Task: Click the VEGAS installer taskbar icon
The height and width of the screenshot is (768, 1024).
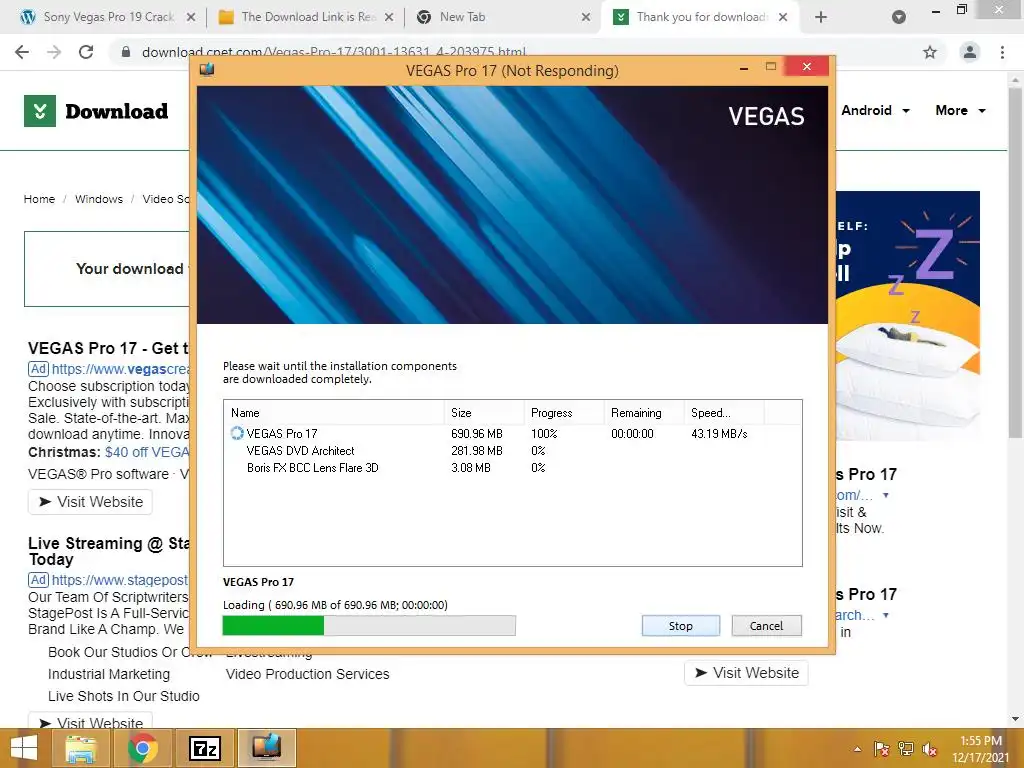Action: pos(266,748)
